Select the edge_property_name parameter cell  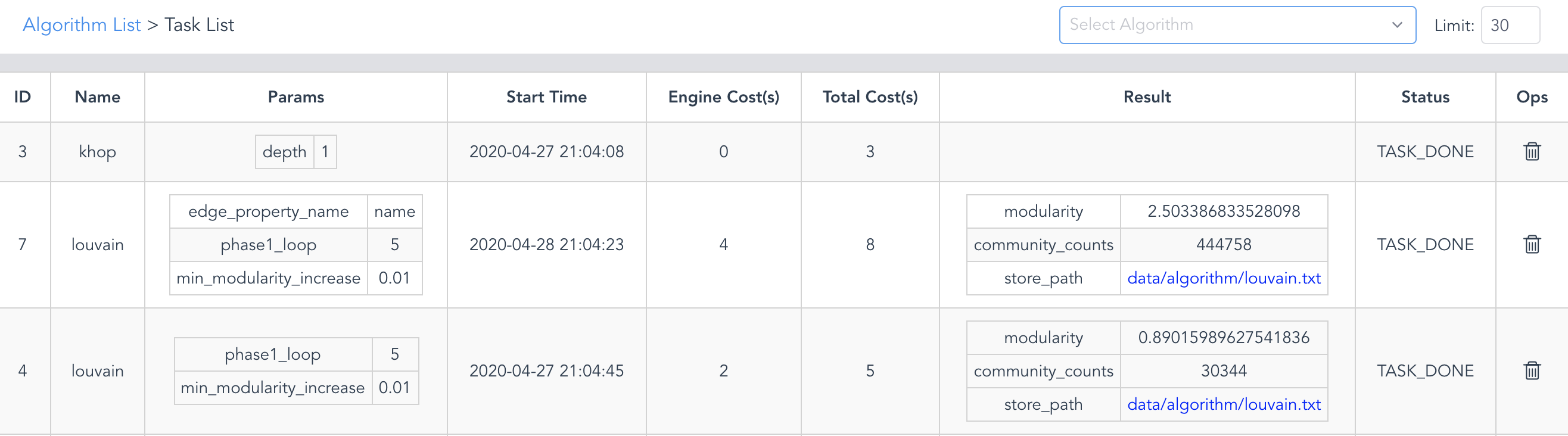[x=269, y=211]
